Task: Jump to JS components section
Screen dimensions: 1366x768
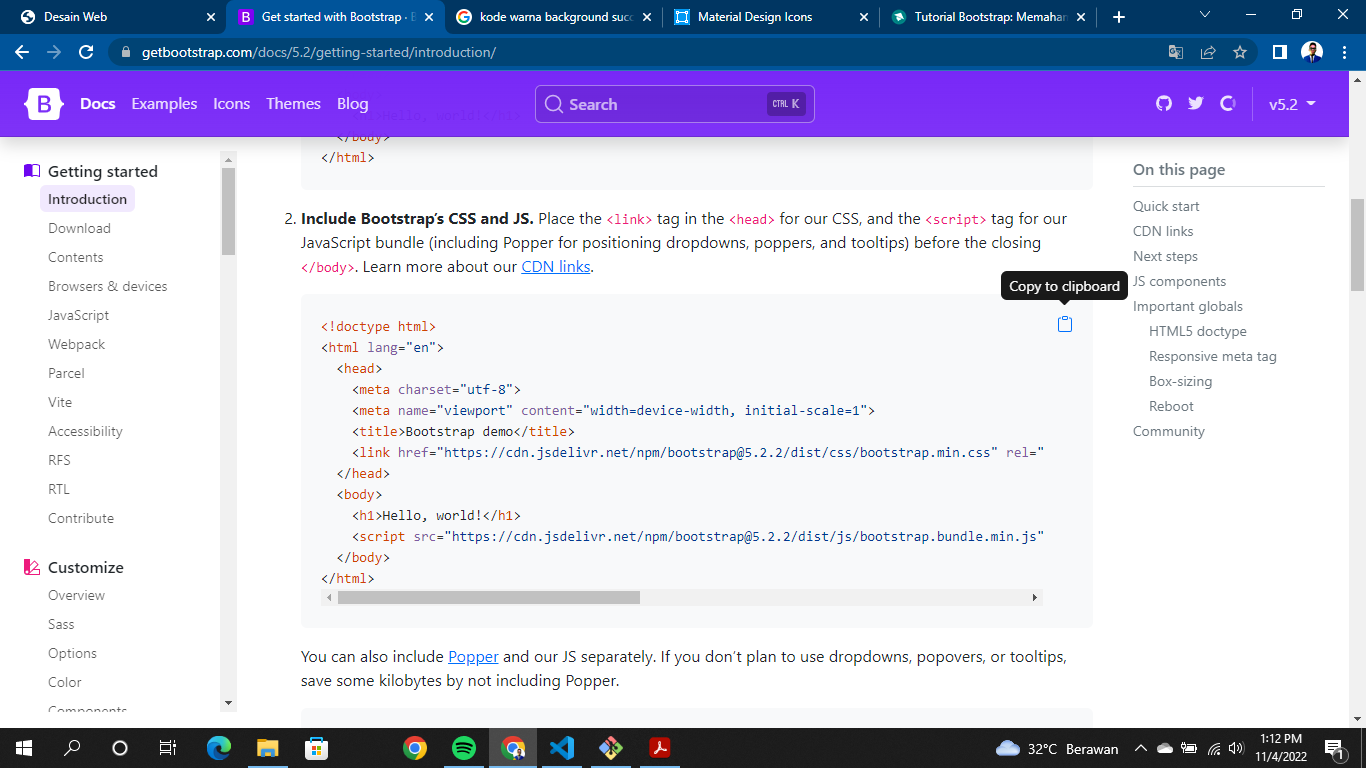Action: [x=1179, y=281]
